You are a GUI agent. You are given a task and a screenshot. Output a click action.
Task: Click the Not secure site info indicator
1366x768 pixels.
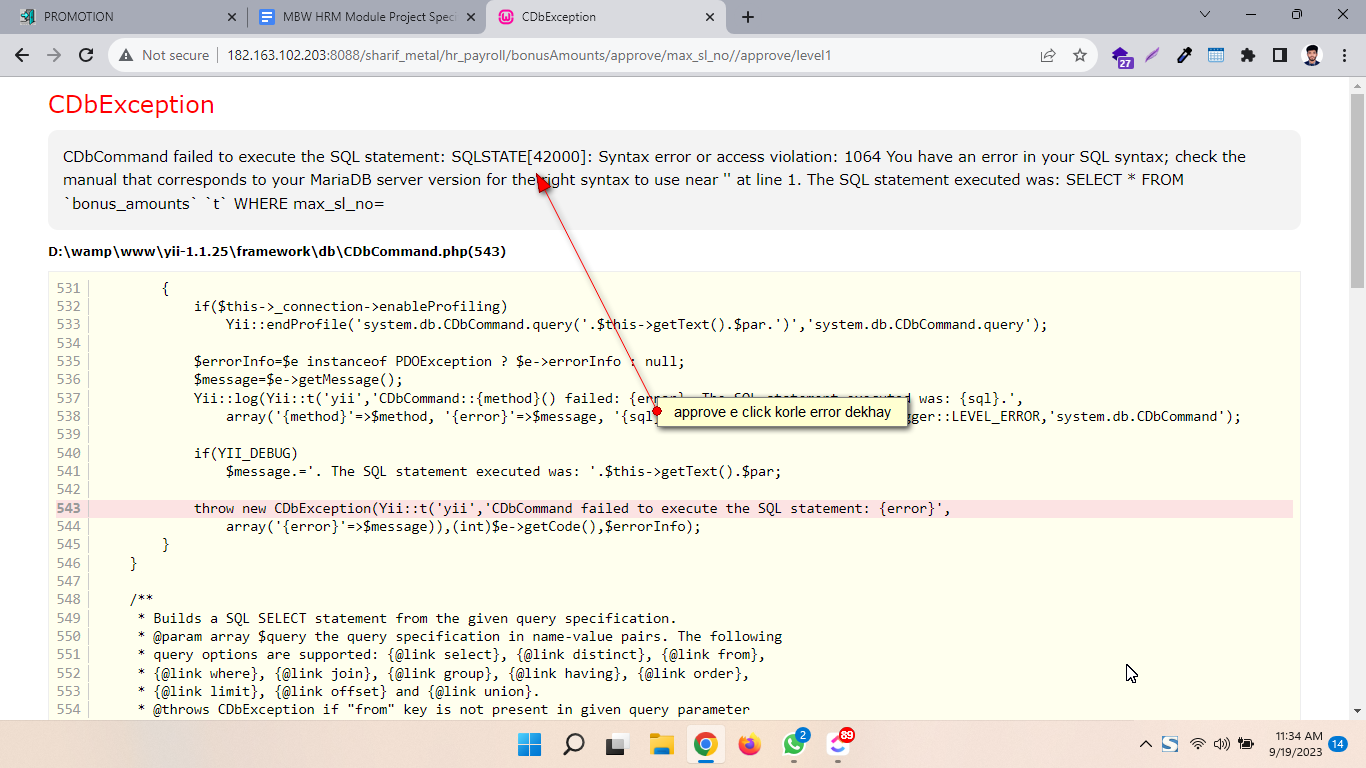(x=165, y=56)
